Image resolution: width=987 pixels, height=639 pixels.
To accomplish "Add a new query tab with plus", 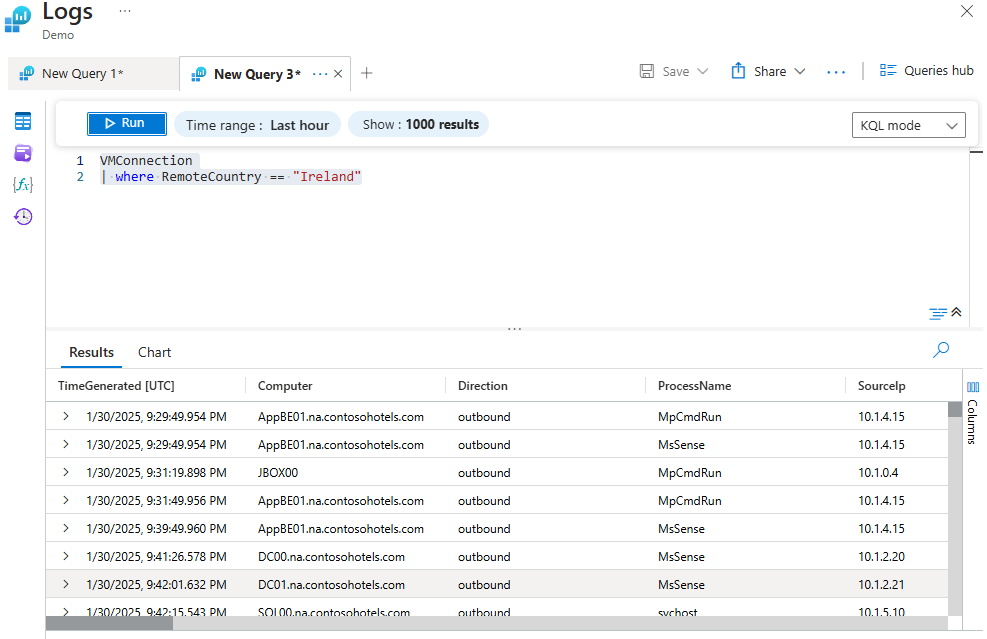I will 366,73.
